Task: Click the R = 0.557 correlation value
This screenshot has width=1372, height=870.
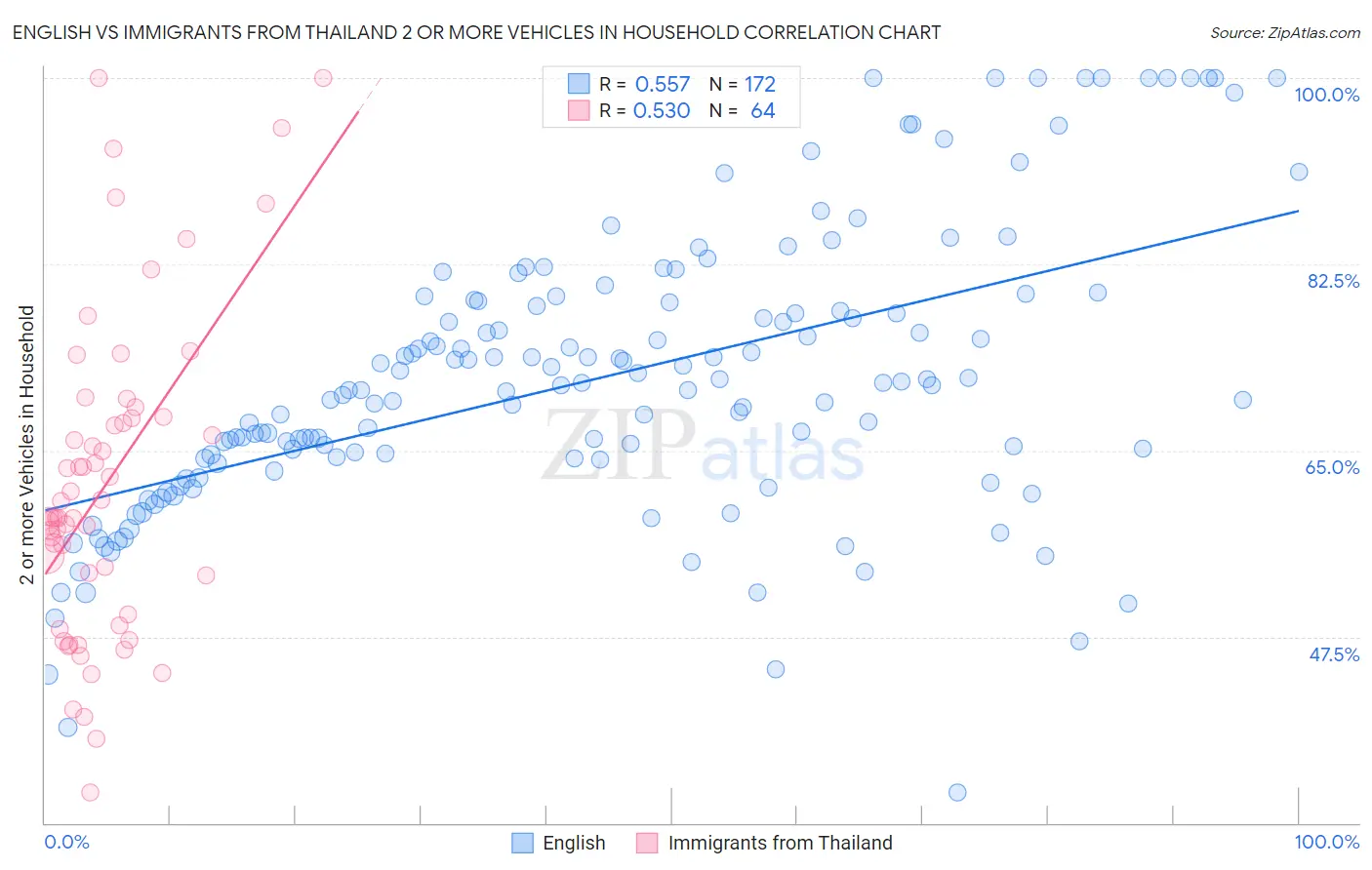Action: click(644, 84)
